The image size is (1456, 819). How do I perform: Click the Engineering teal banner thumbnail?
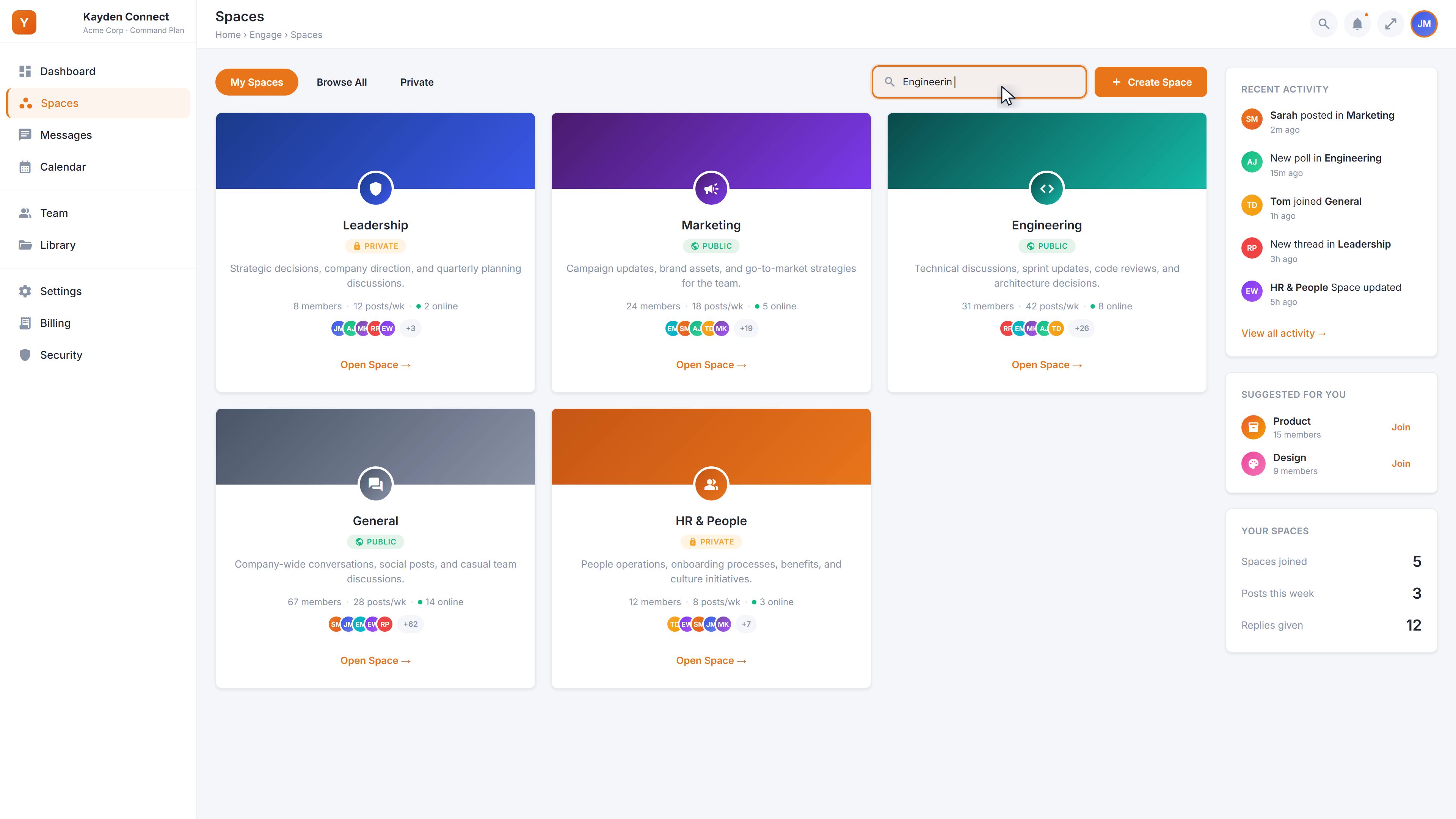point(1047,151)
